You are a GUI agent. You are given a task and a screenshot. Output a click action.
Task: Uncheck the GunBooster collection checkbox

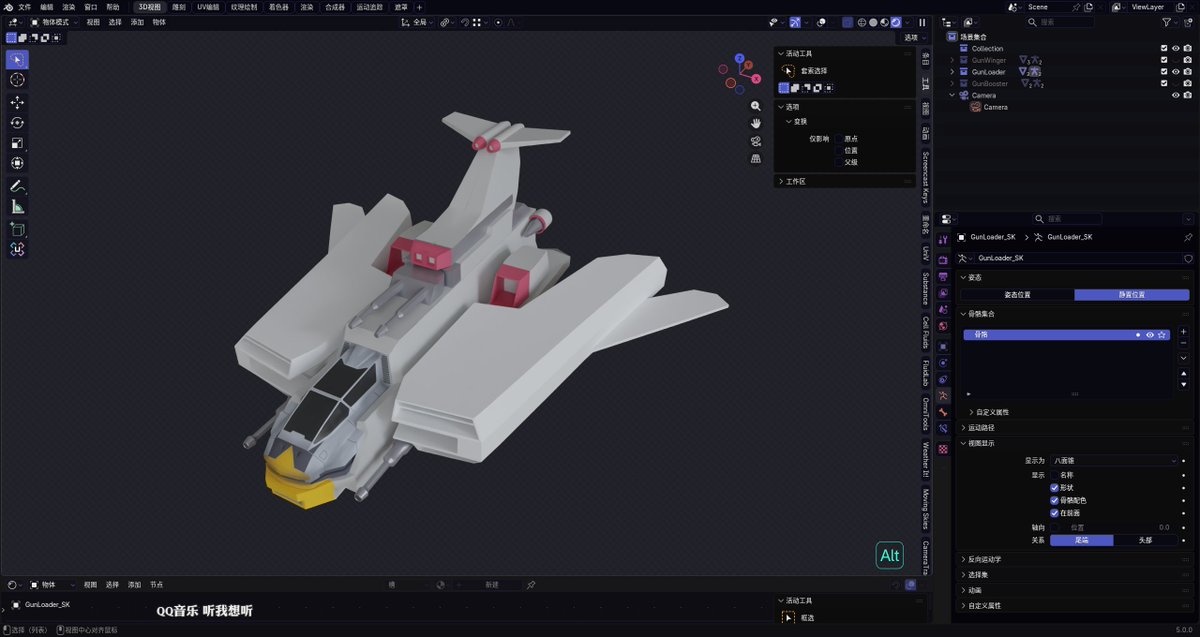pyautogui.click(x=1164, y=83)
